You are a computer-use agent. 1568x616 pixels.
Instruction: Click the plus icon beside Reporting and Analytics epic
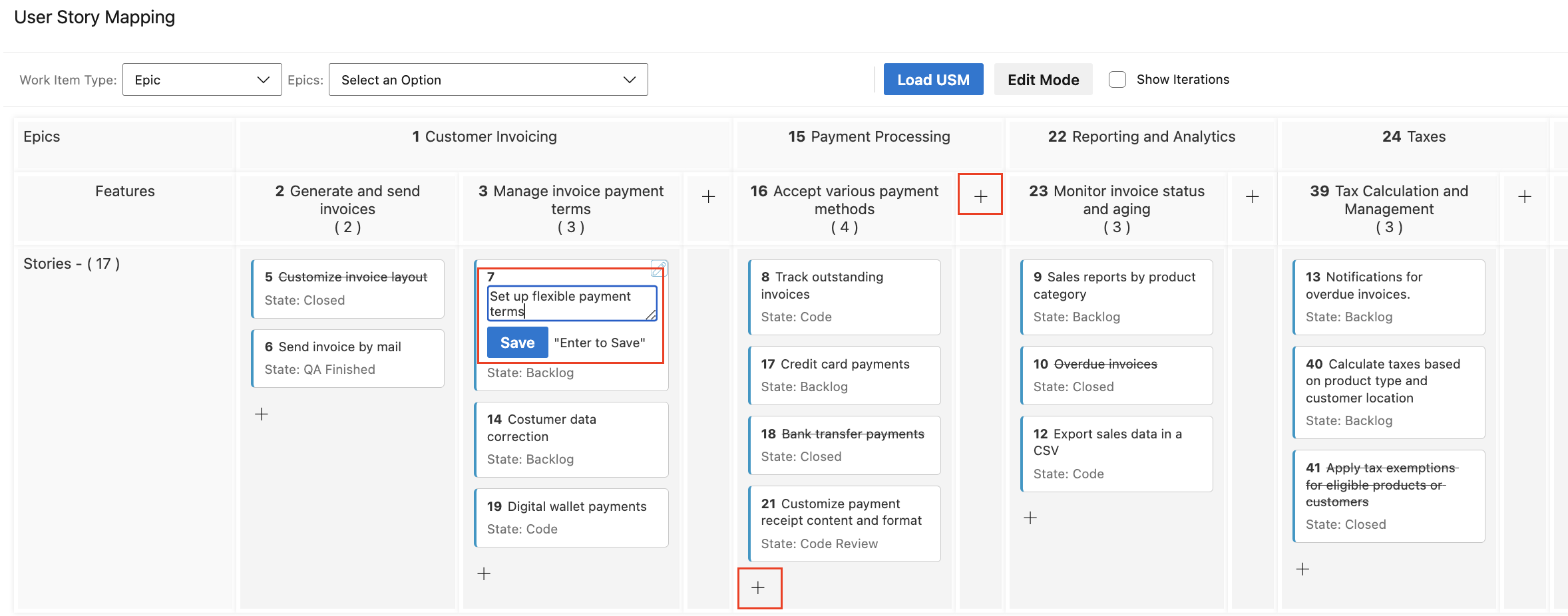pyautogui.click(x=1252, y=195)
